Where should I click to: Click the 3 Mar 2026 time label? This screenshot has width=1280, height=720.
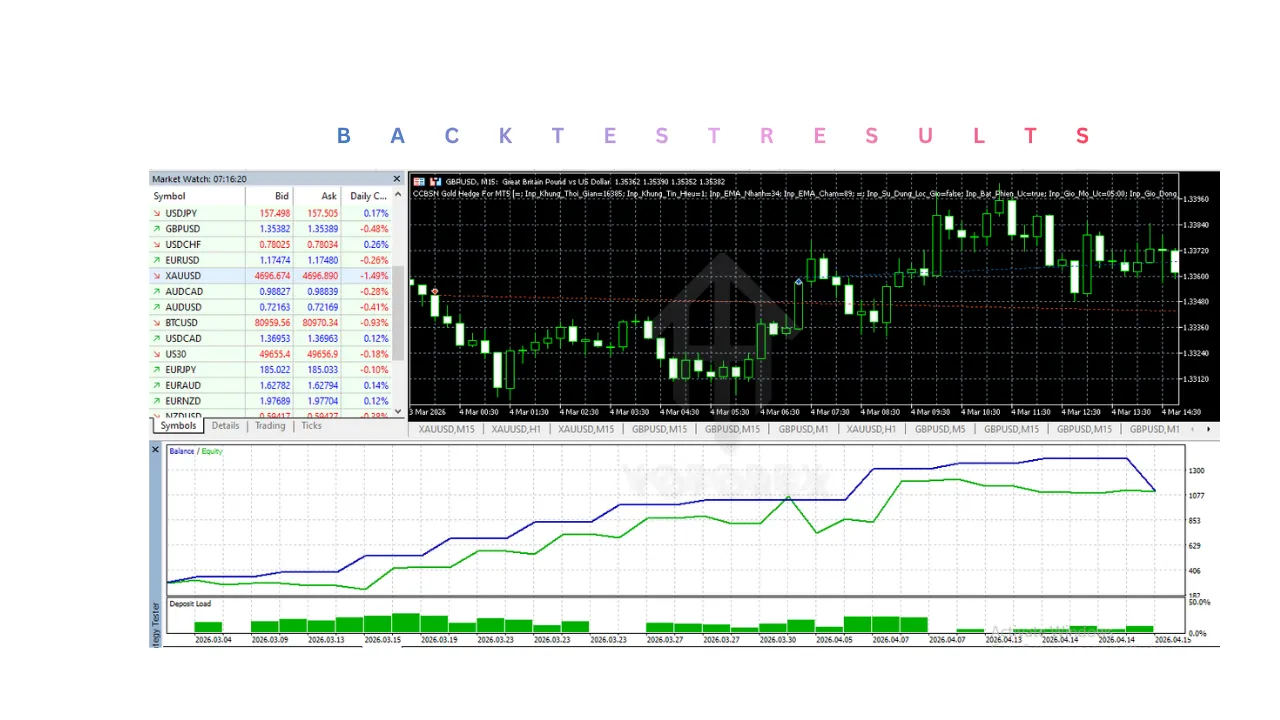(x=429, y=412)
